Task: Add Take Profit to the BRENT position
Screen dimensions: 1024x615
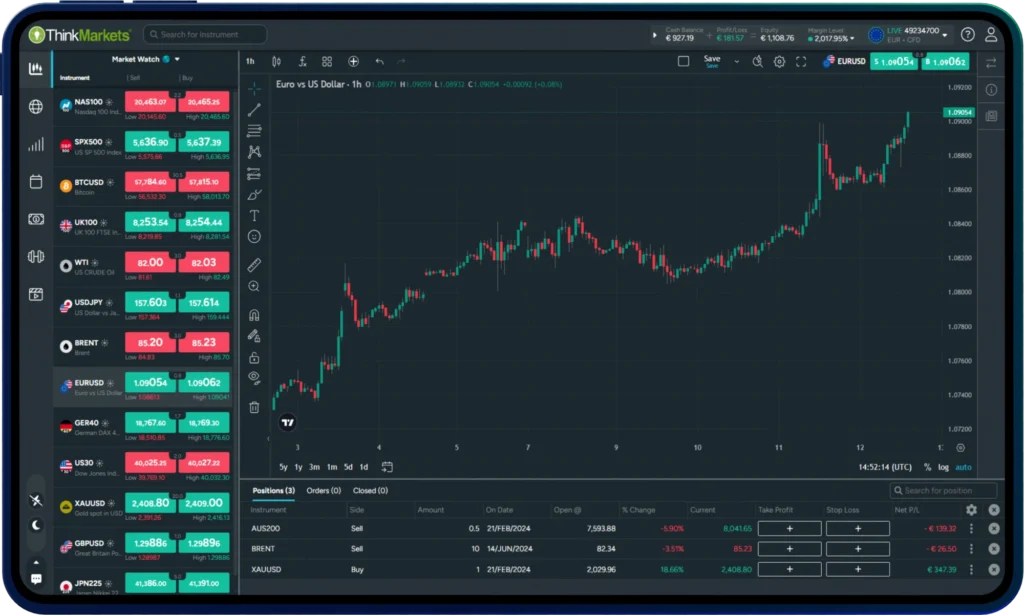Action: (x=789, y=548)
